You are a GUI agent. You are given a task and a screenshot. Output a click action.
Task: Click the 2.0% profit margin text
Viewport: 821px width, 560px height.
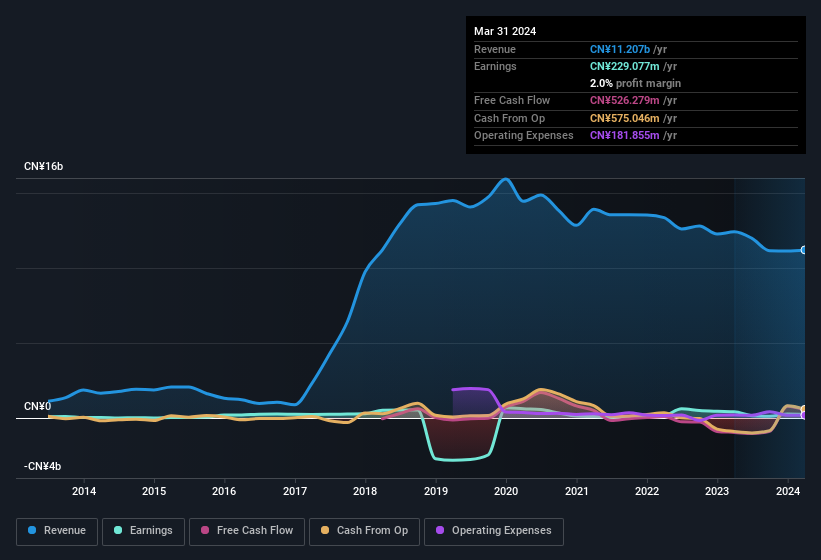click(635, 83)
